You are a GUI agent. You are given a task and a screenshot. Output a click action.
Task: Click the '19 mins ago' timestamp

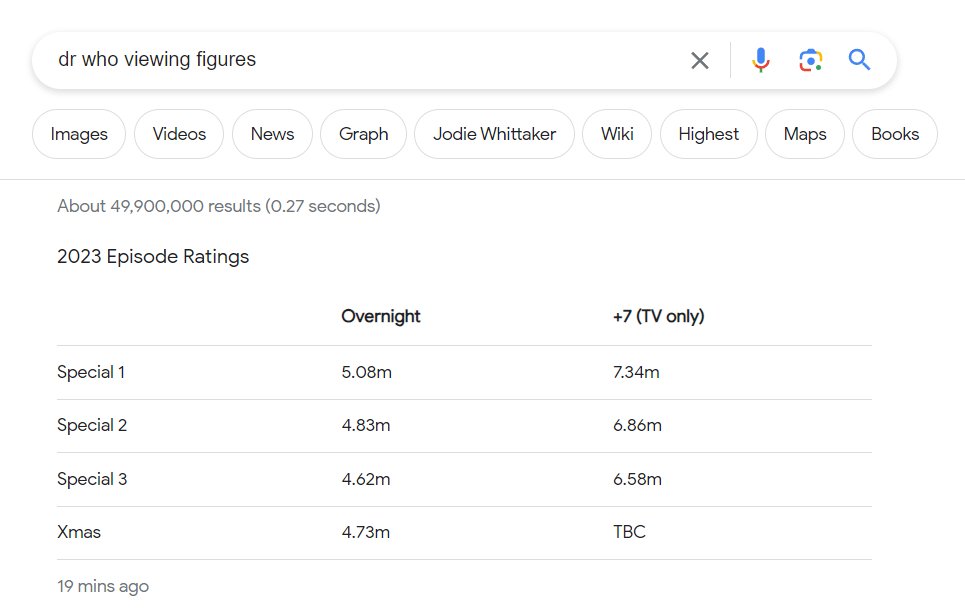click(103, 586)
